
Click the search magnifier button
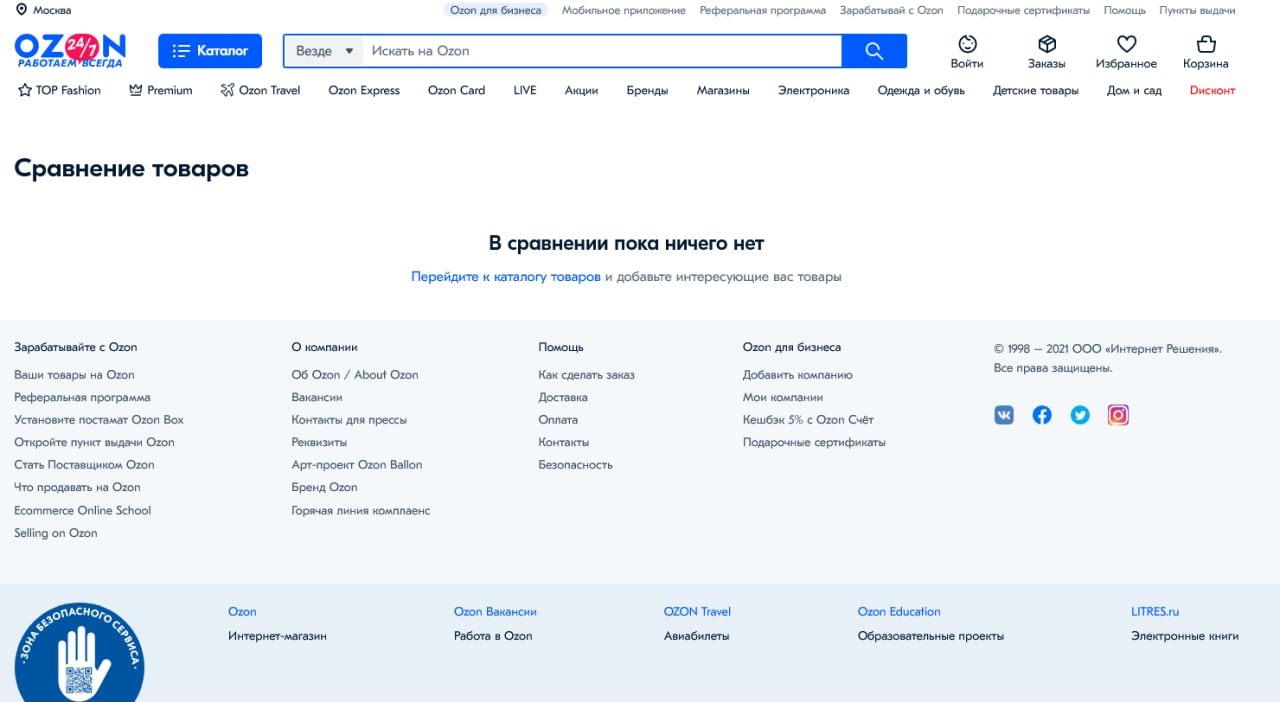click(x=874, y=51)
